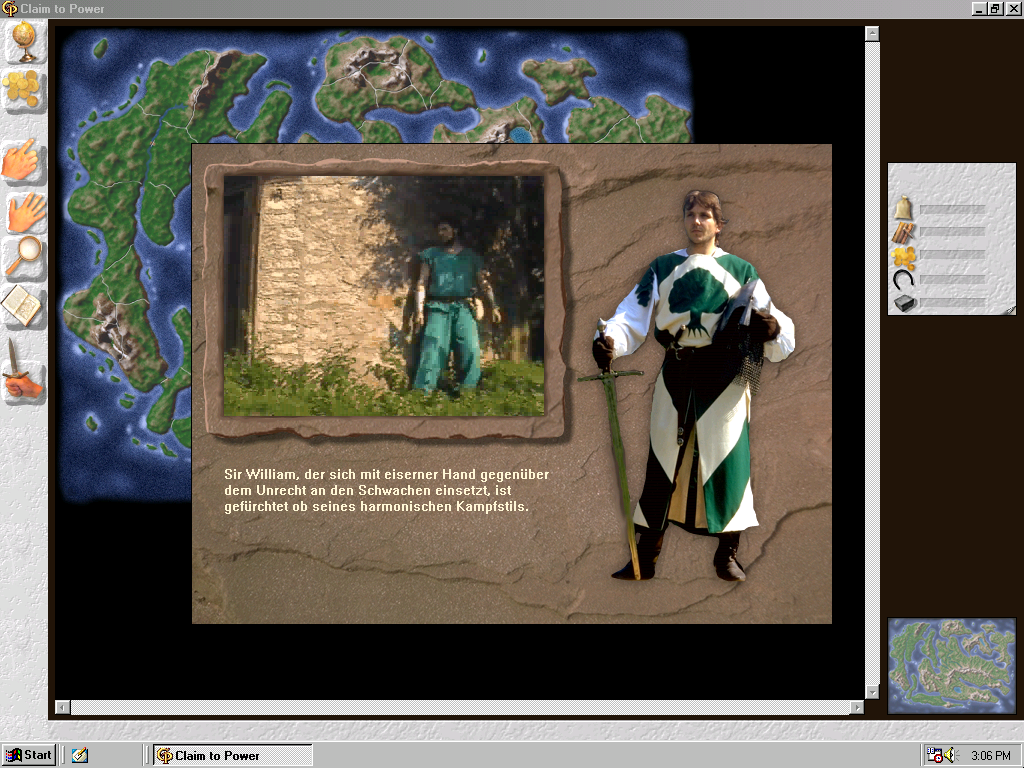Open the book icon in sidebar

pos(23,306)
